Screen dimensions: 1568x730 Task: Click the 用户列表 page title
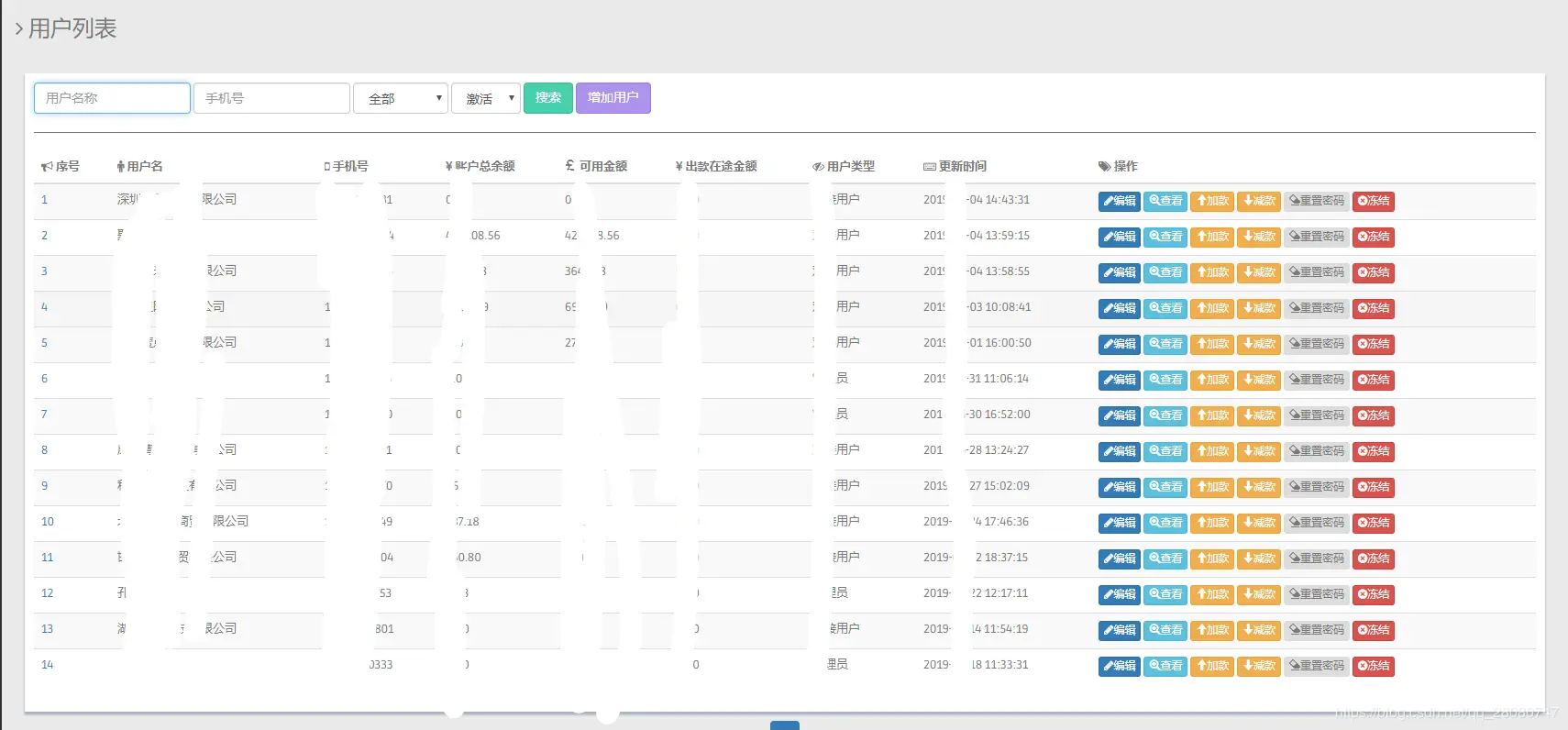72,28
